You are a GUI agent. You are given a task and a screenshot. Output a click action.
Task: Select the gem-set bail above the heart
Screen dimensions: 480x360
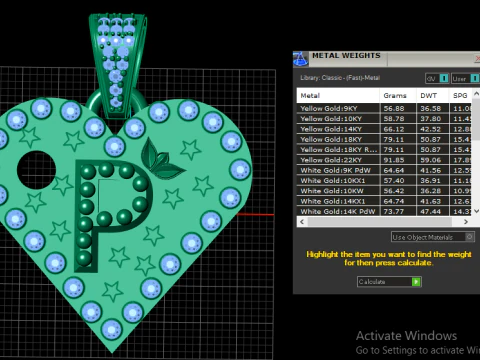pyautogui.click(x=117, y=65)
